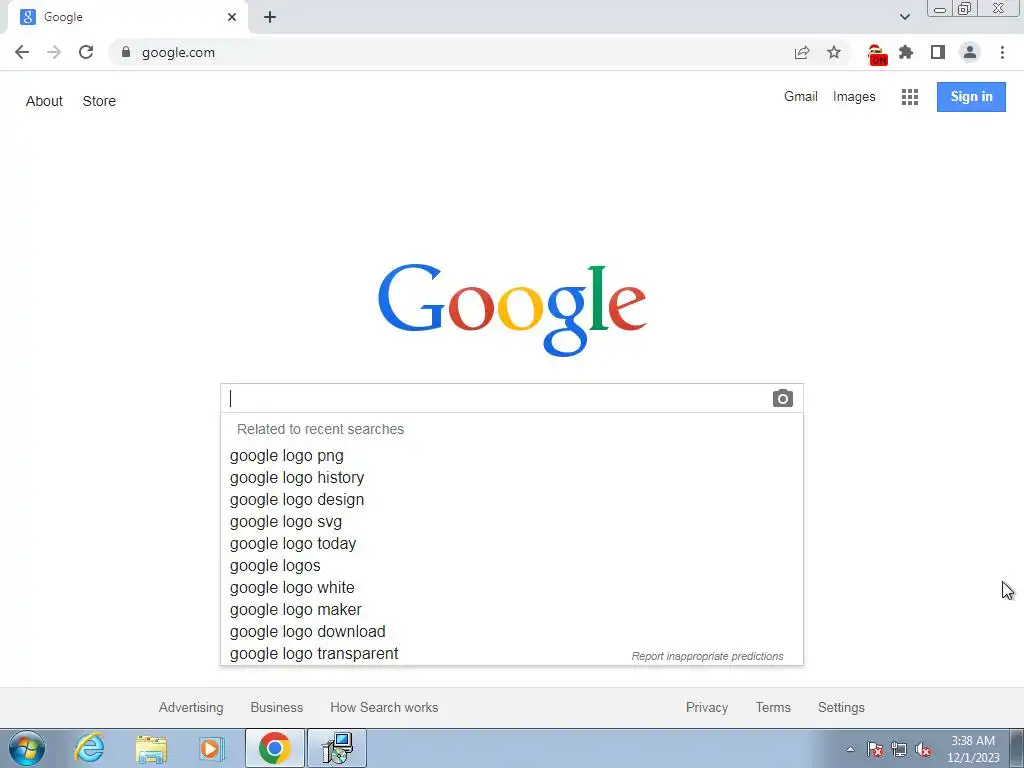
Task: Open the Action Center flag icon
Action: (874, 750)
